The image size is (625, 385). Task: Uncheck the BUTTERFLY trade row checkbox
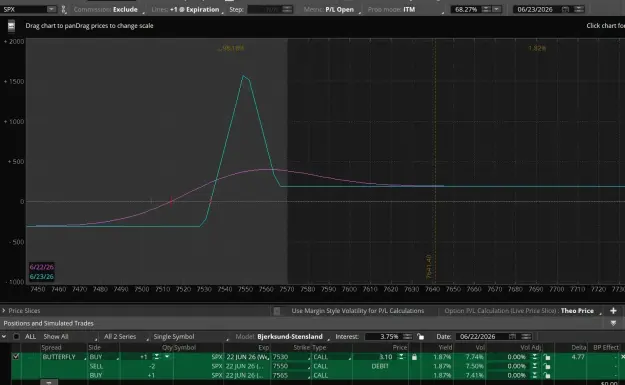(16, 356)
